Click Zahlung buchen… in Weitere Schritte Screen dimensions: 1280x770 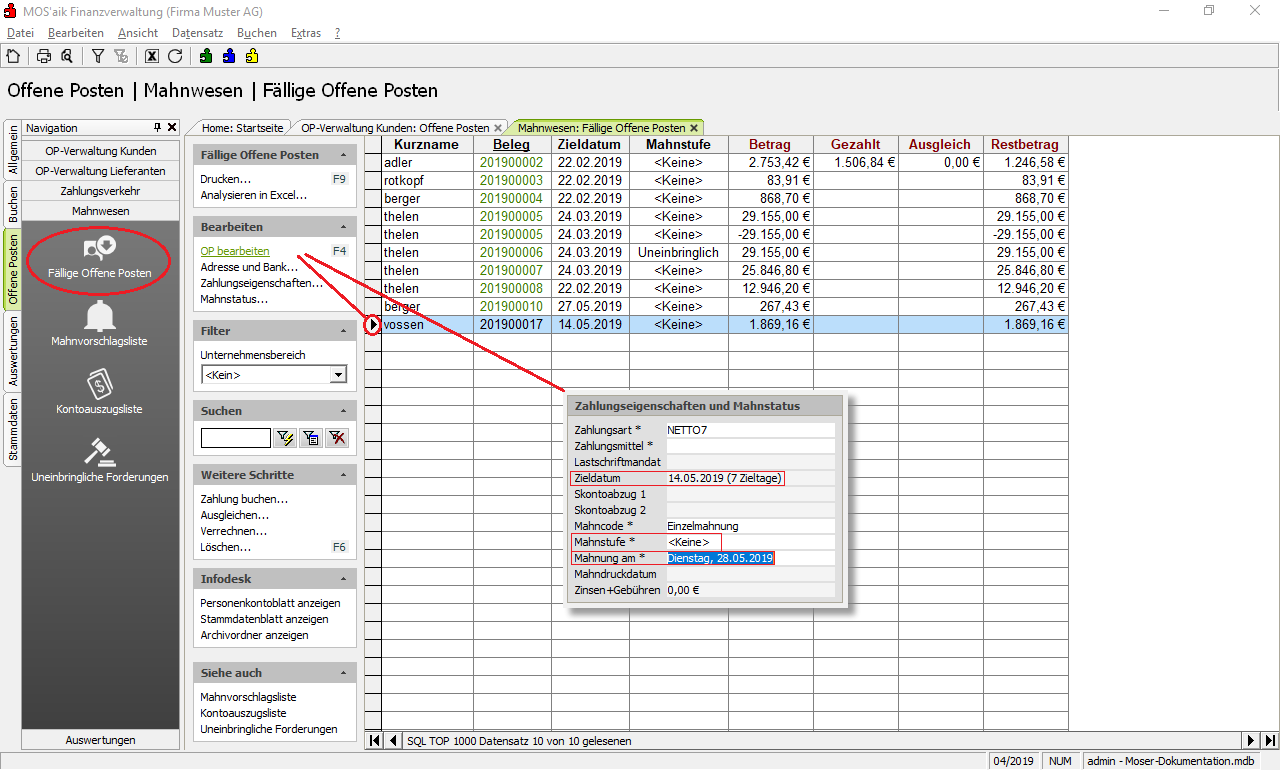click(x=244, y=499)
